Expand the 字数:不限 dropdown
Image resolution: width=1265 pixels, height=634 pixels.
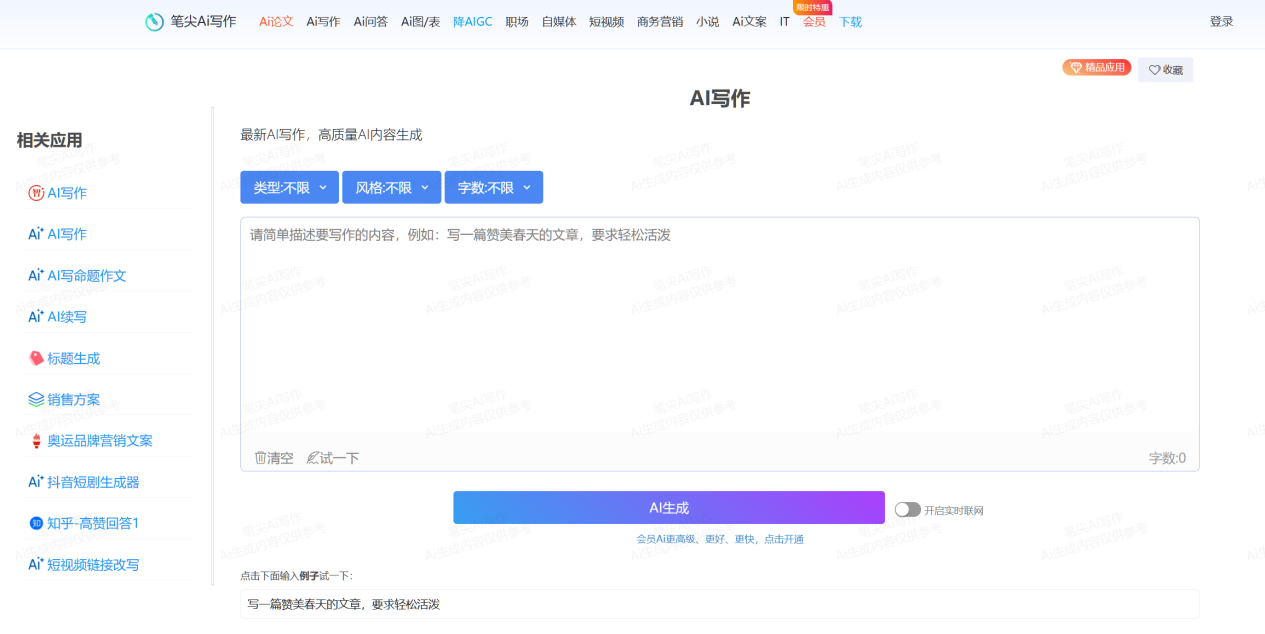pos(493,187)
